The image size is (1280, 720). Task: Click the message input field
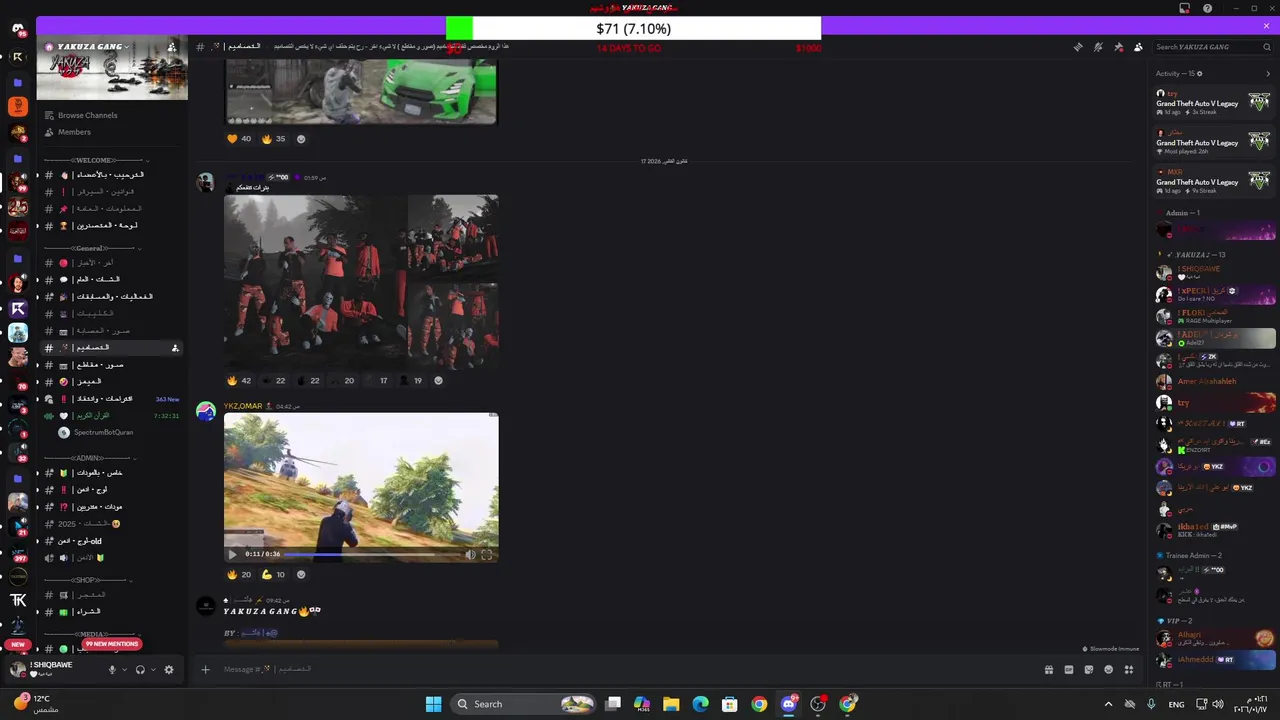click(620, 670)
